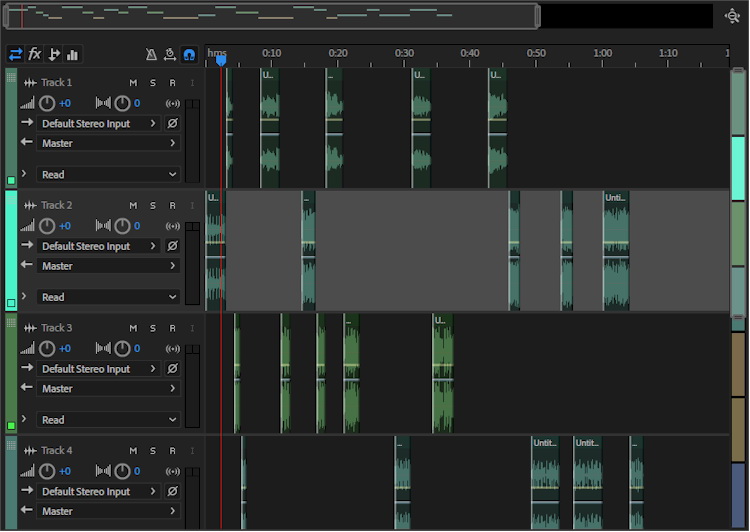Open Track 2 Default Stereo Input dropdown

99,246
